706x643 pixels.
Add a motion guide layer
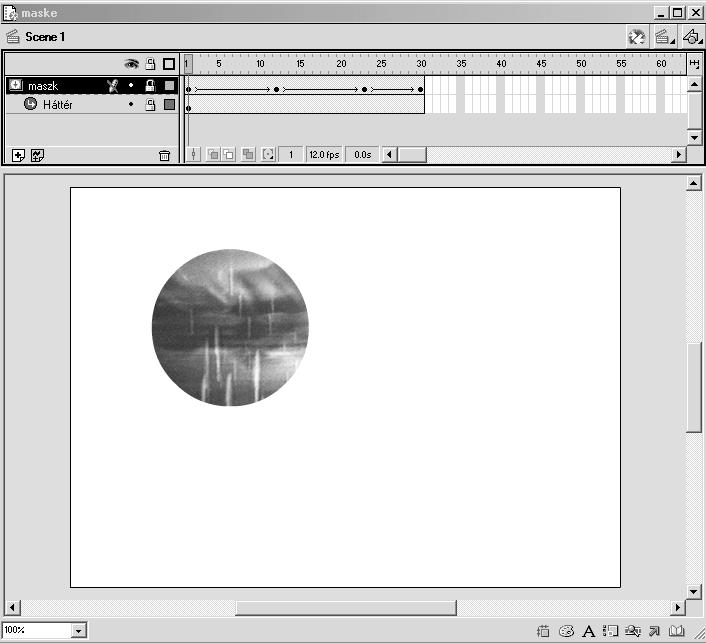click(37, 156)
